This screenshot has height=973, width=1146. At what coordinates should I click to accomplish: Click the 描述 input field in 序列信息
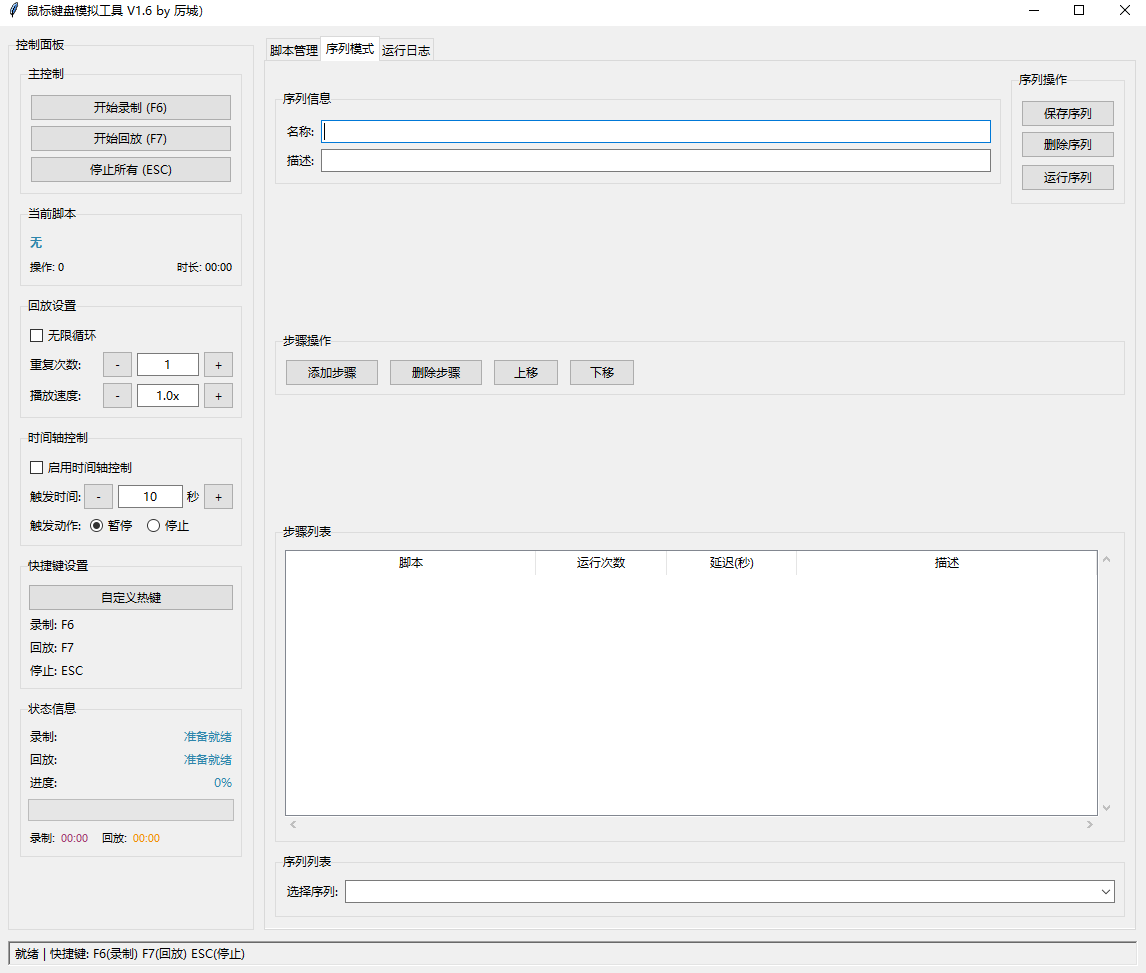point(655,161)
